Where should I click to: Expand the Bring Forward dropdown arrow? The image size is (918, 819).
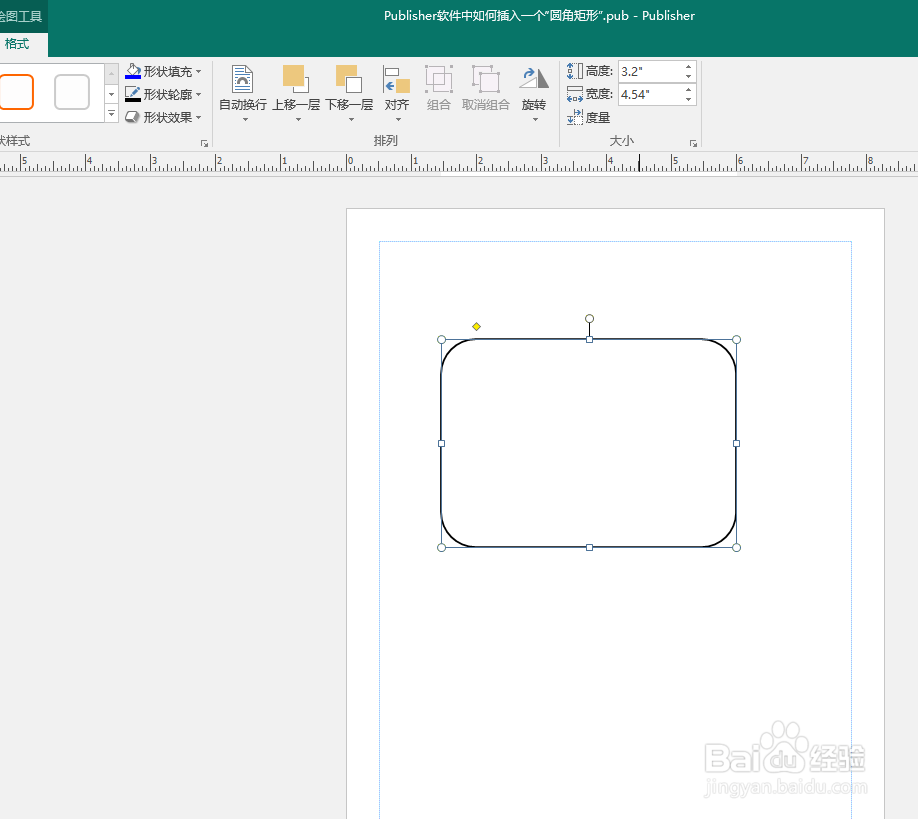click(298, 119)
